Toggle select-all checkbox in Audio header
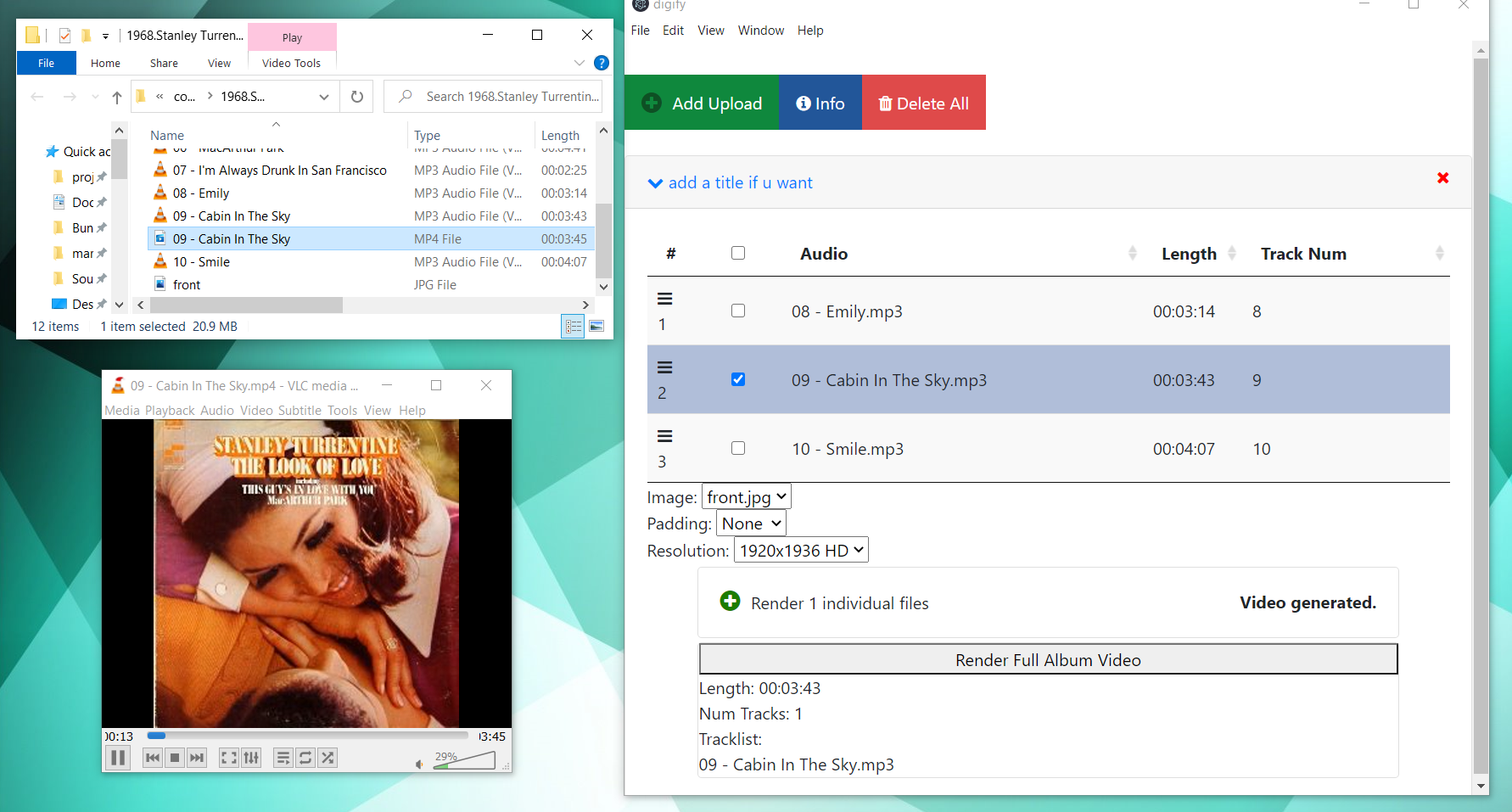Image resolution: width=1512 pixels, height=812 pixels. point(738,253)
